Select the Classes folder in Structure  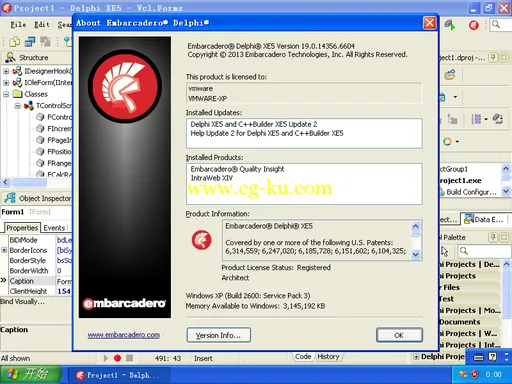point(36,94)
